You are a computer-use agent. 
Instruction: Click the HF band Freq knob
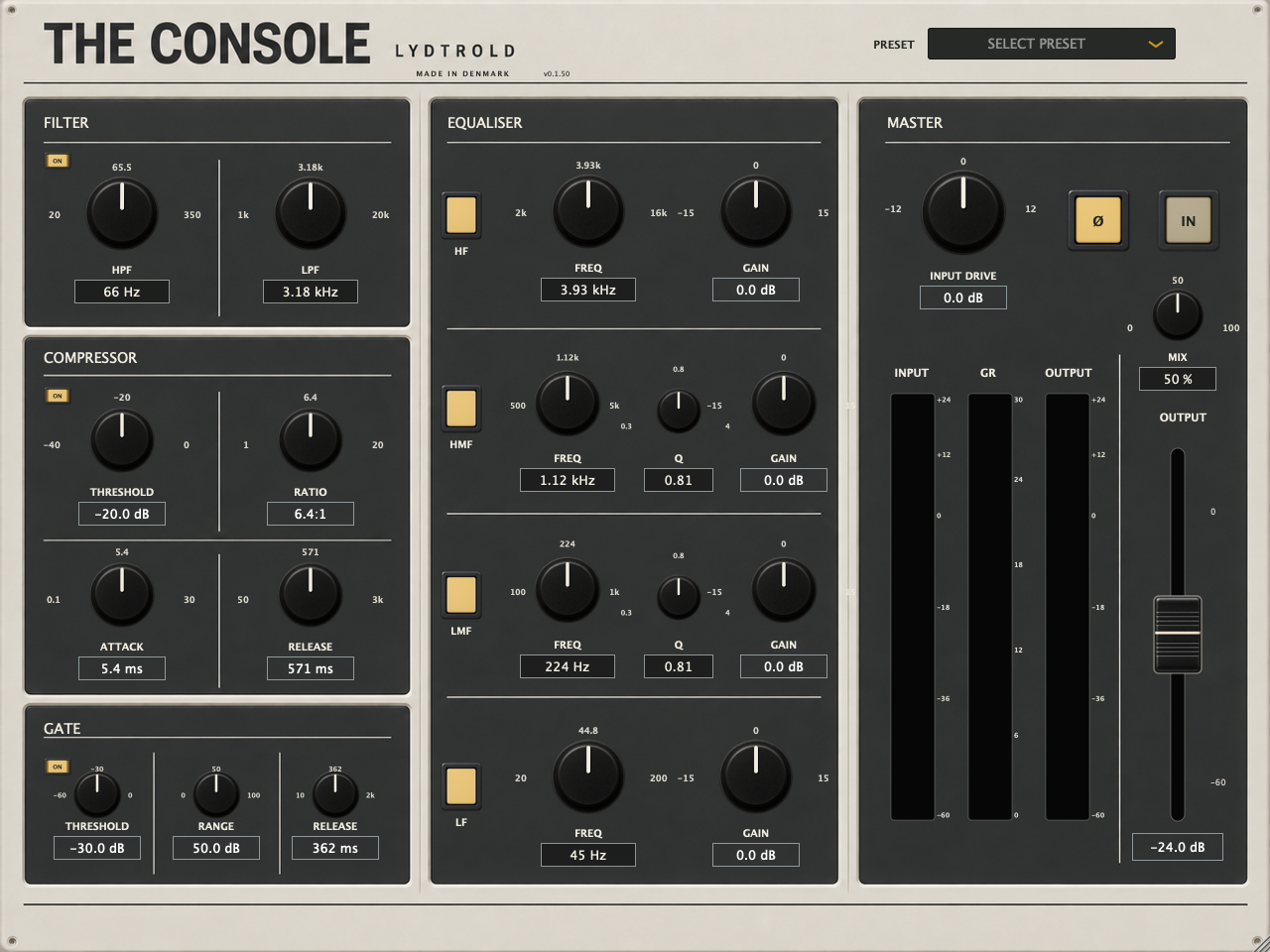(588, 211)
